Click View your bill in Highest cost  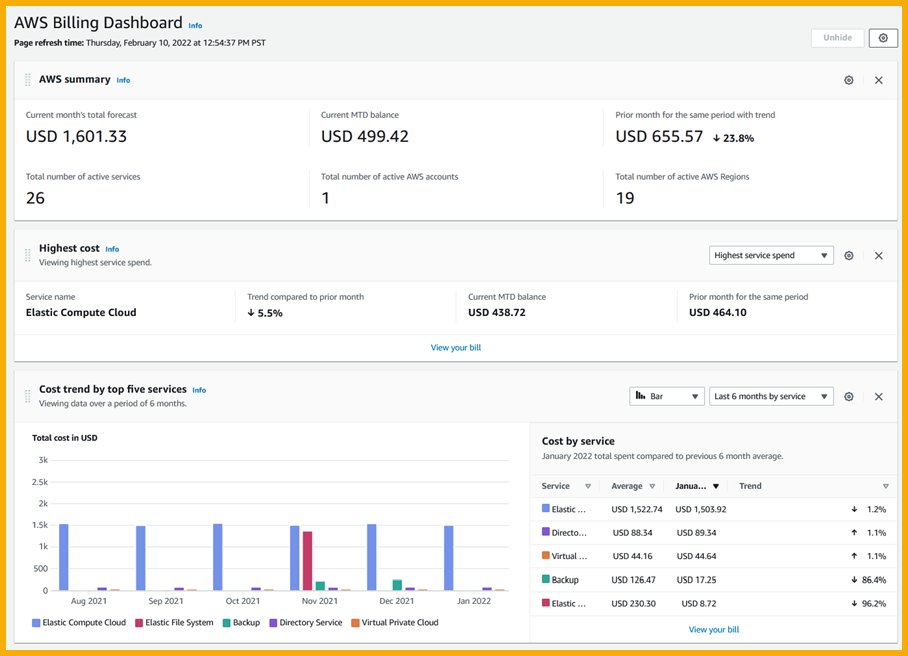click(456, 347)
